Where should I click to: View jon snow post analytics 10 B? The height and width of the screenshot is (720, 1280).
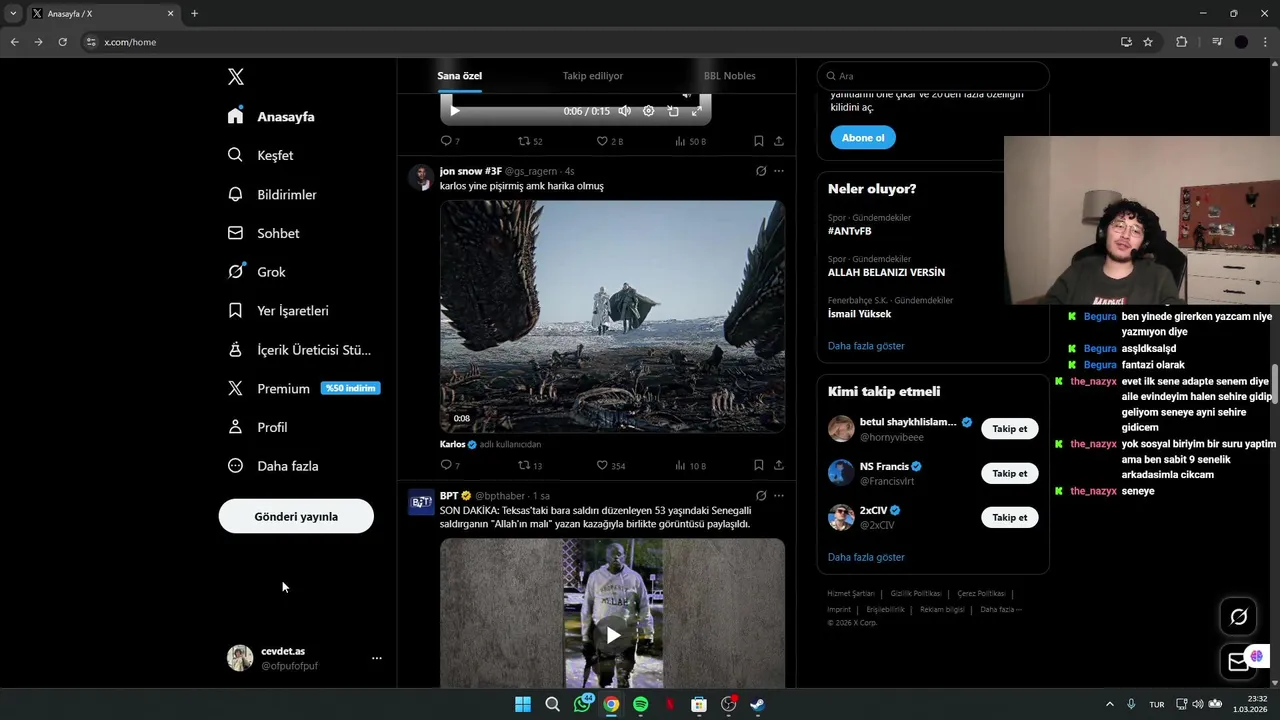(690, 465)
